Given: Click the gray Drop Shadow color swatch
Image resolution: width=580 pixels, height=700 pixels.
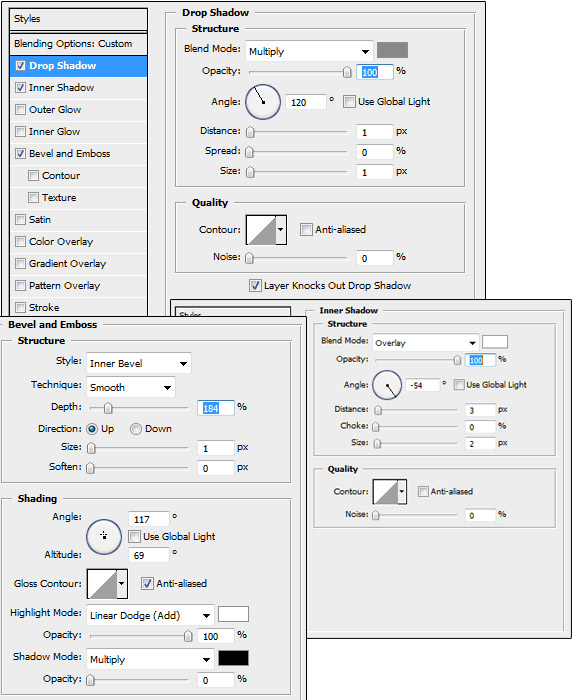Looking at the screenshot, I should [x=392, y=50].
